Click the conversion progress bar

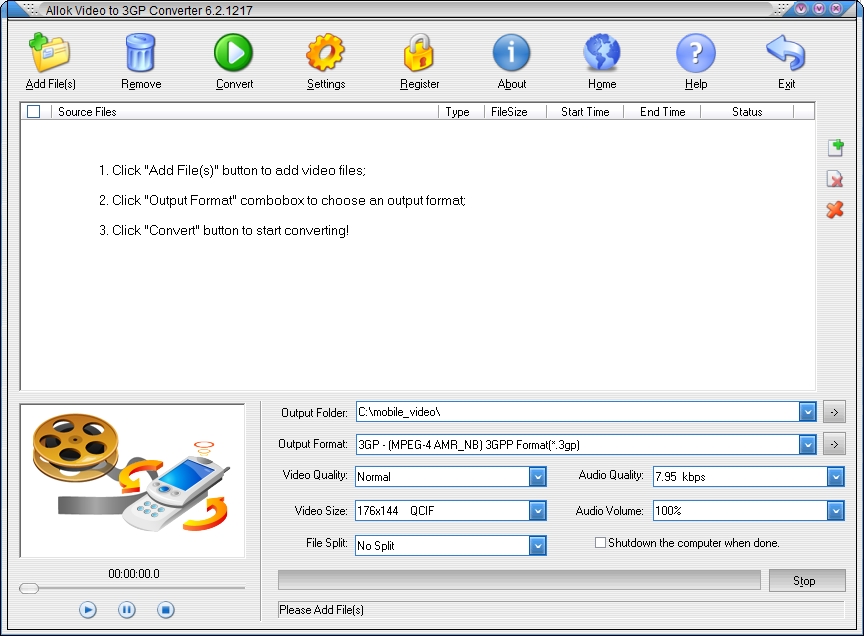point(519,580)
